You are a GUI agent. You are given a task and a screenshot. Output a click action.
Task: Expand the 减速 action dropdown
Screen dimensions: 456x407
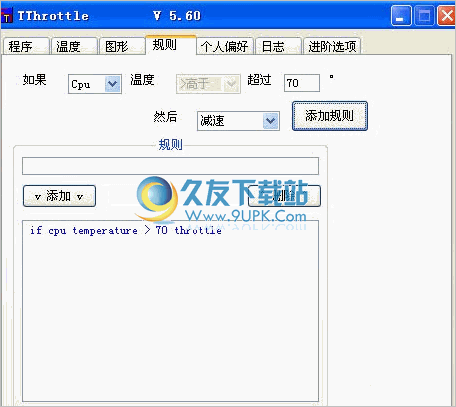(271, 121)
